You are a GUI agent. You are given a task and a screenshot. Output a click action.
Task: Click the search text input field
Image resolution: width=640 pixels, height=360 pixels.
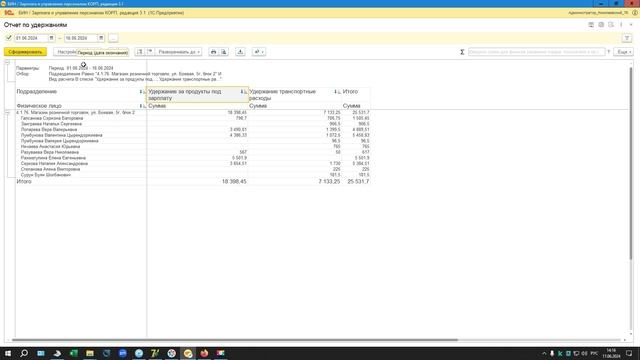click(x=536, y=52)
